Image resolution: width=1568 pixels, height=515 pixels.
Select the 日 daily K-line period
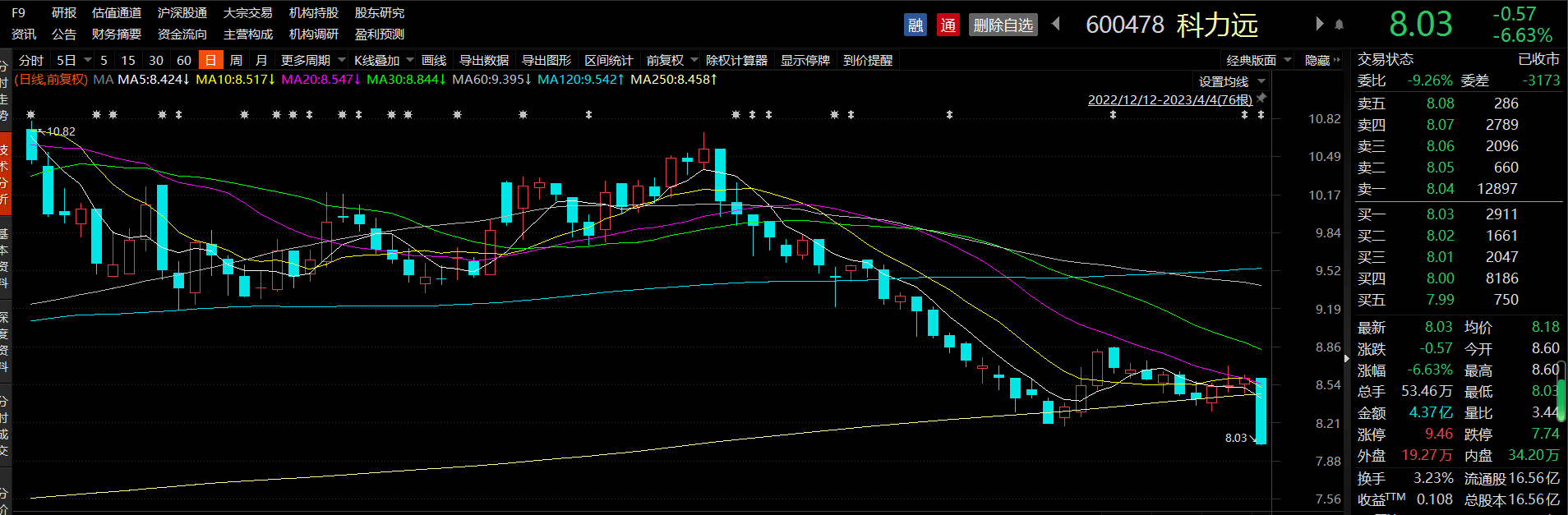pos(211,60)
